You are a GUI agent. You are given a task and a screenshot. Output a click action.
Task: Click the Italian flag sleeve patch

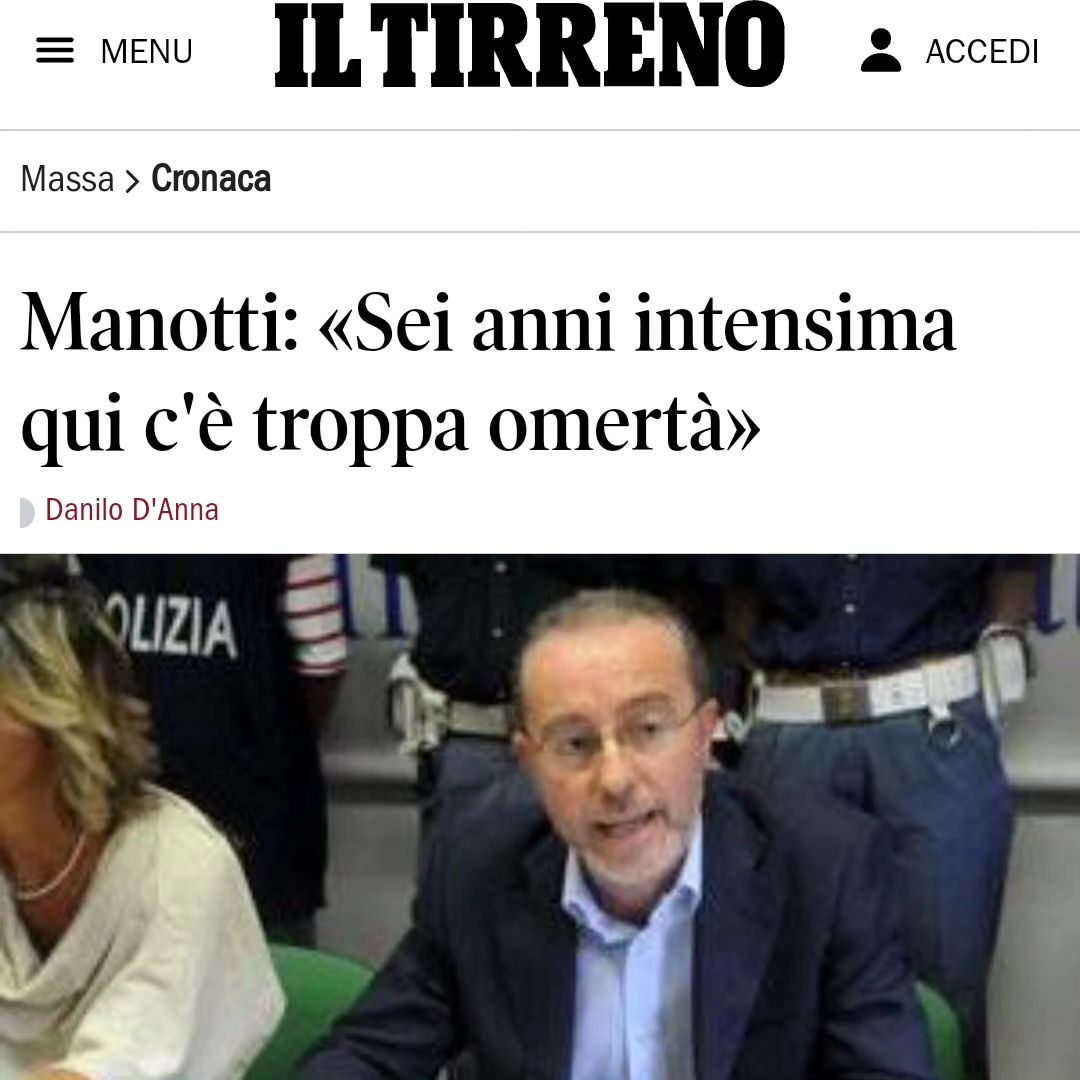coord(315,615)
